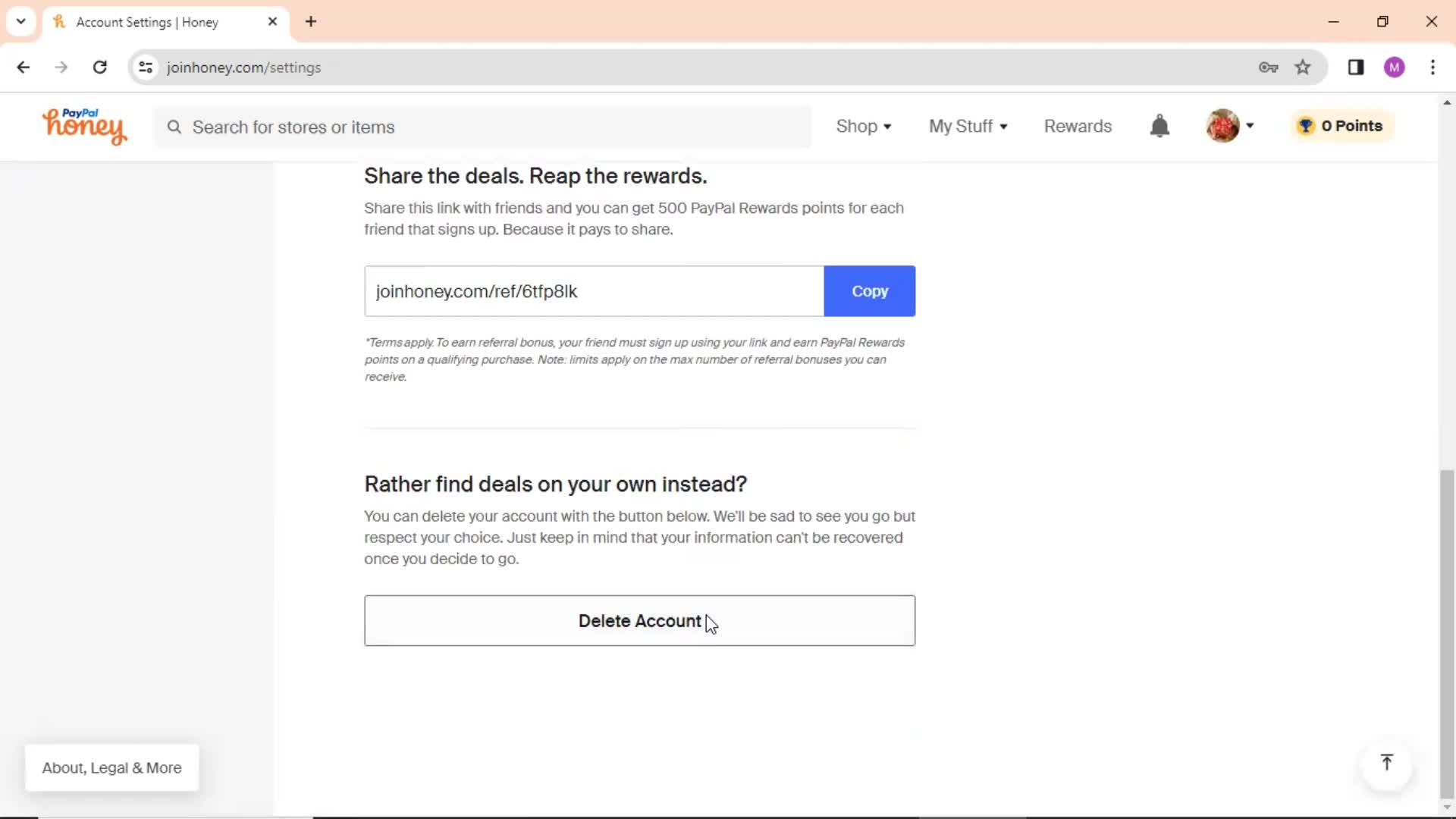Click the browser bookmarks star icon
The width and height of the screenshot is (1456, 819).
1303,67
